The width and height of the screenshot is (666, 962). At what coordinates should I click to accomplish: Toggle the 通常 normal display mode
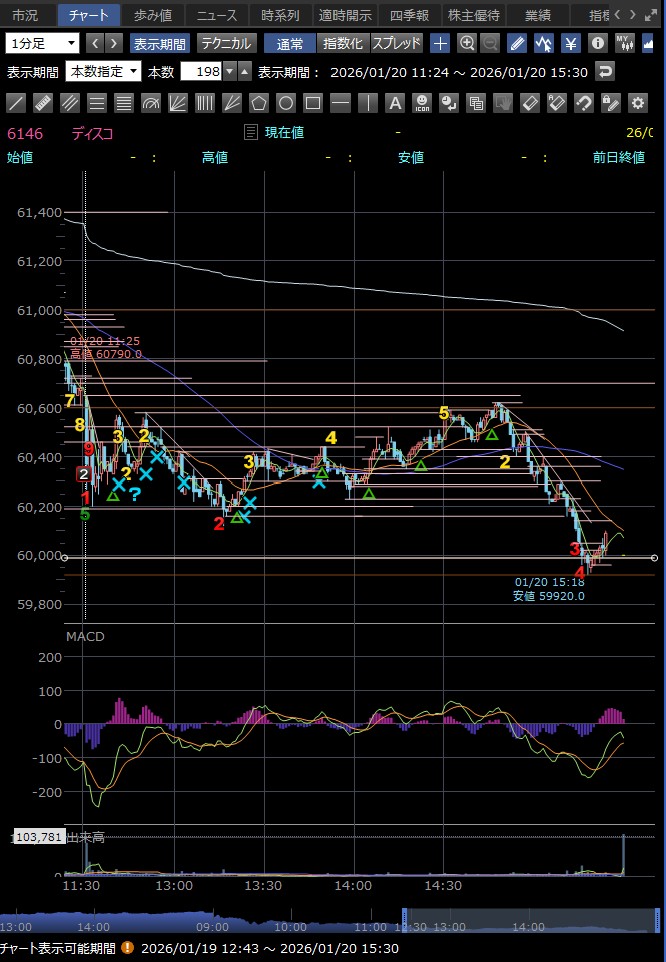[289, 43]
